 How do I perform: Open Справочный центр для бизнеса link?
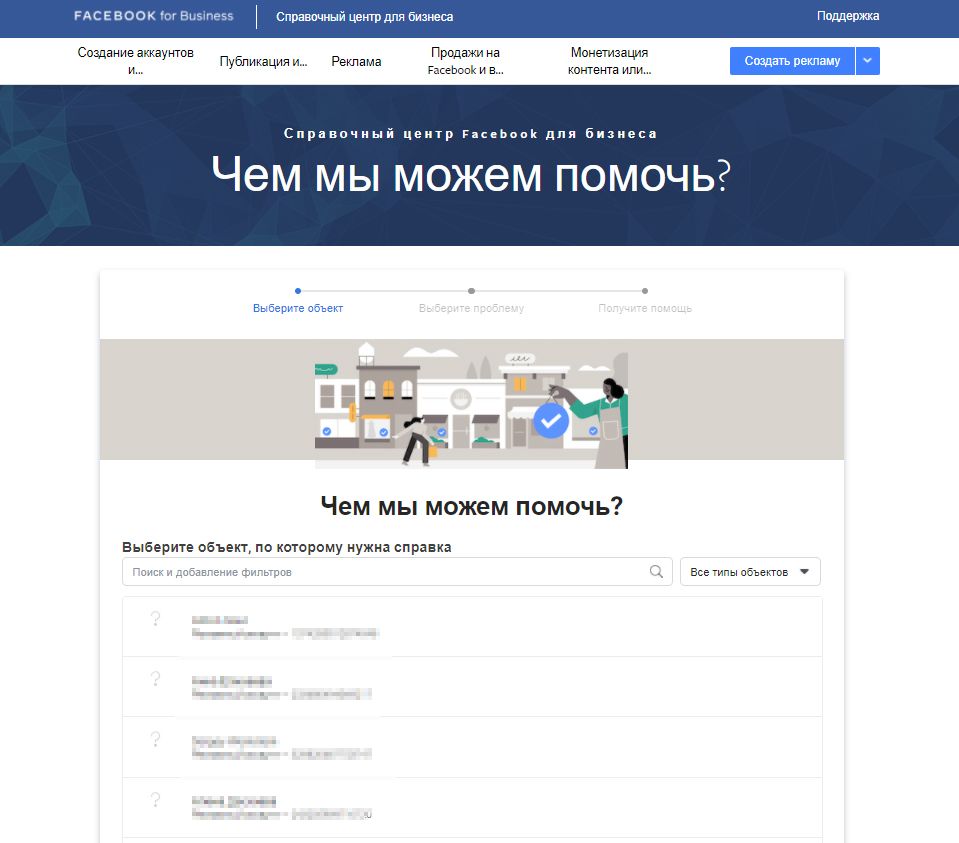coord(365,17)
